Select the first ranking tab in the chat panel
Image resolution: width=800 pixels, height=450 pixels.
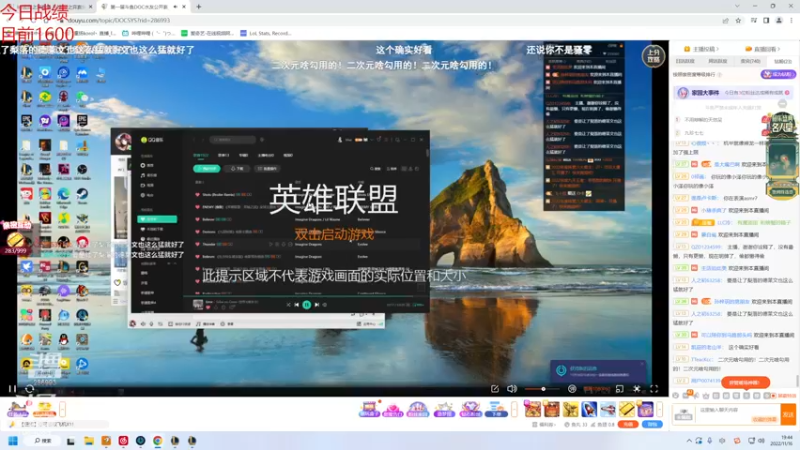tap(685, 61)
